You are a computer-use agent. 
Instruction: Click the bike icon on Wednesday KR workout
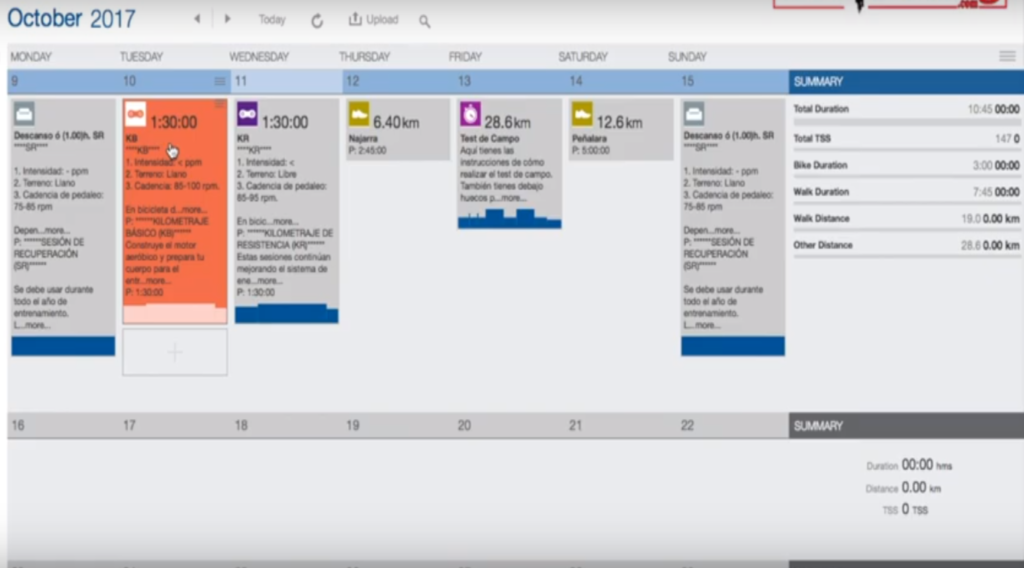[x=247, y=114]
